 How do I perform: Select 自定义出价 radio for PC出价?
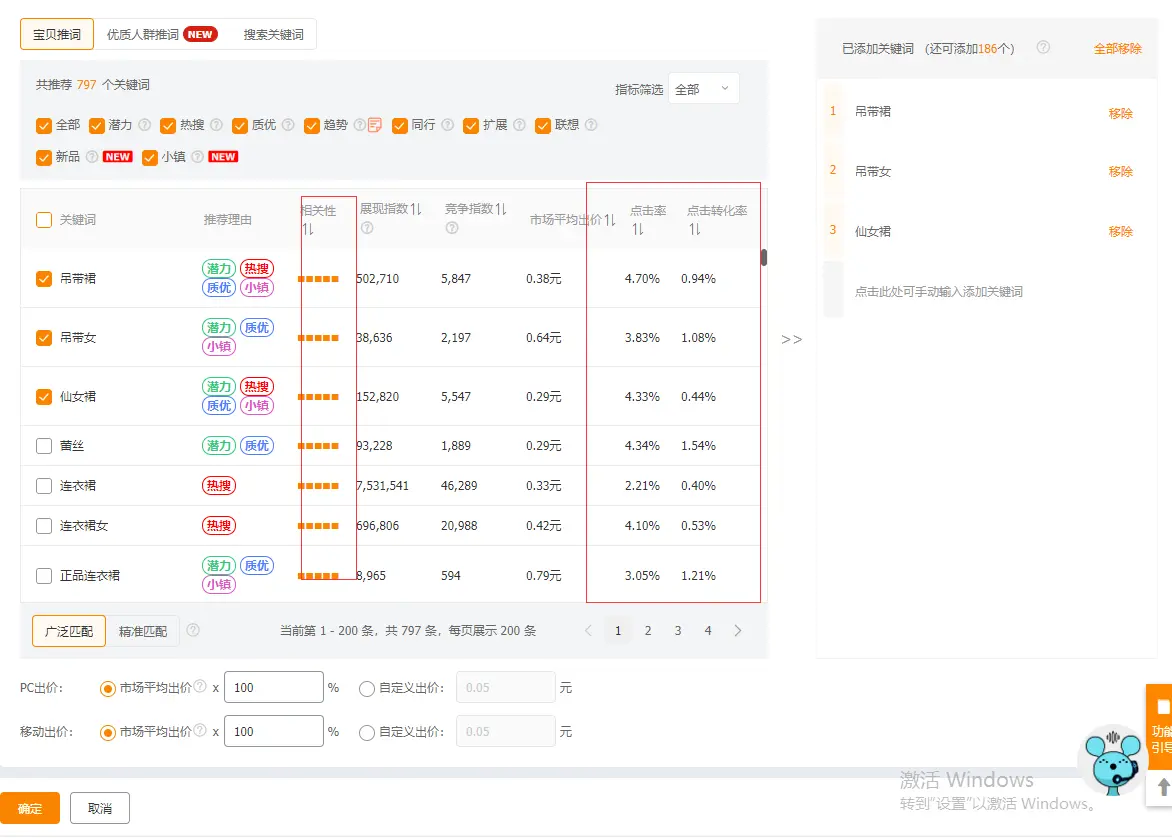point(366,688)
